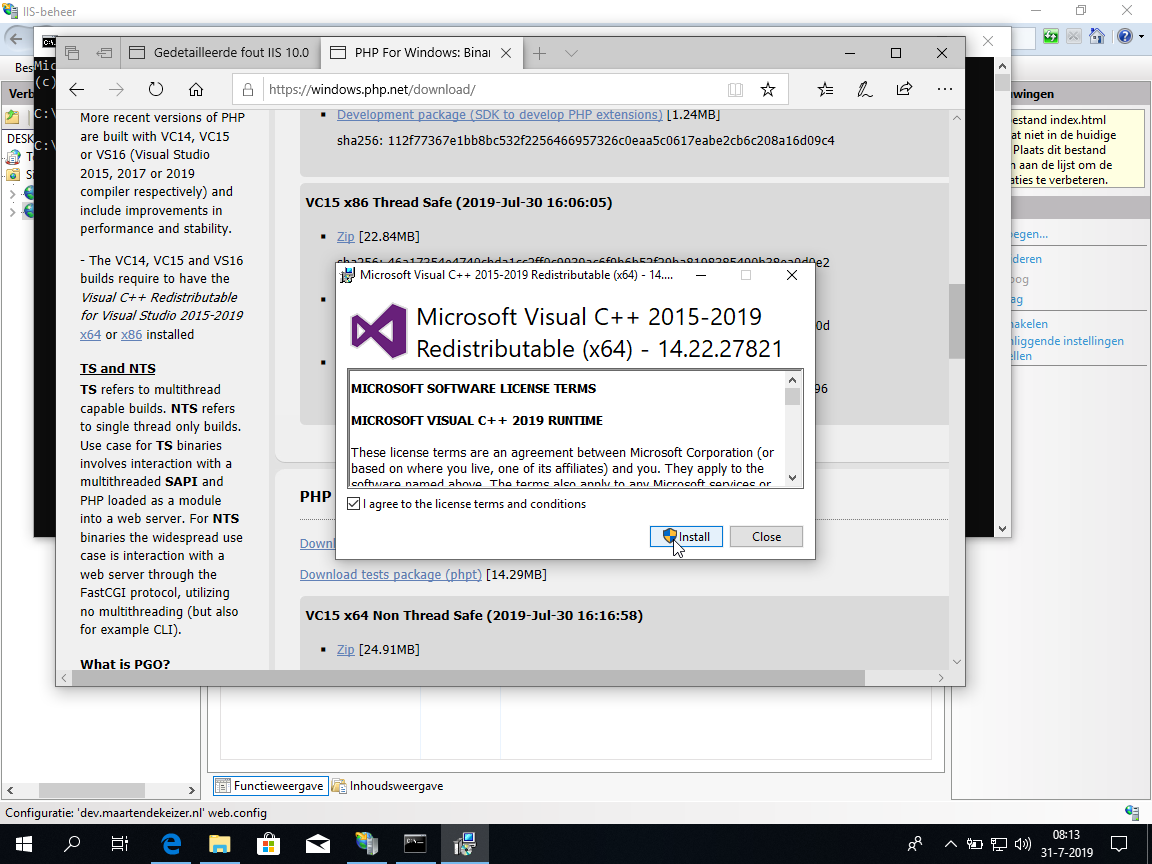Click the site lock icon in the address bar
The height and width of the screenshot is (864, 1152).
click(x=248, y=90)
